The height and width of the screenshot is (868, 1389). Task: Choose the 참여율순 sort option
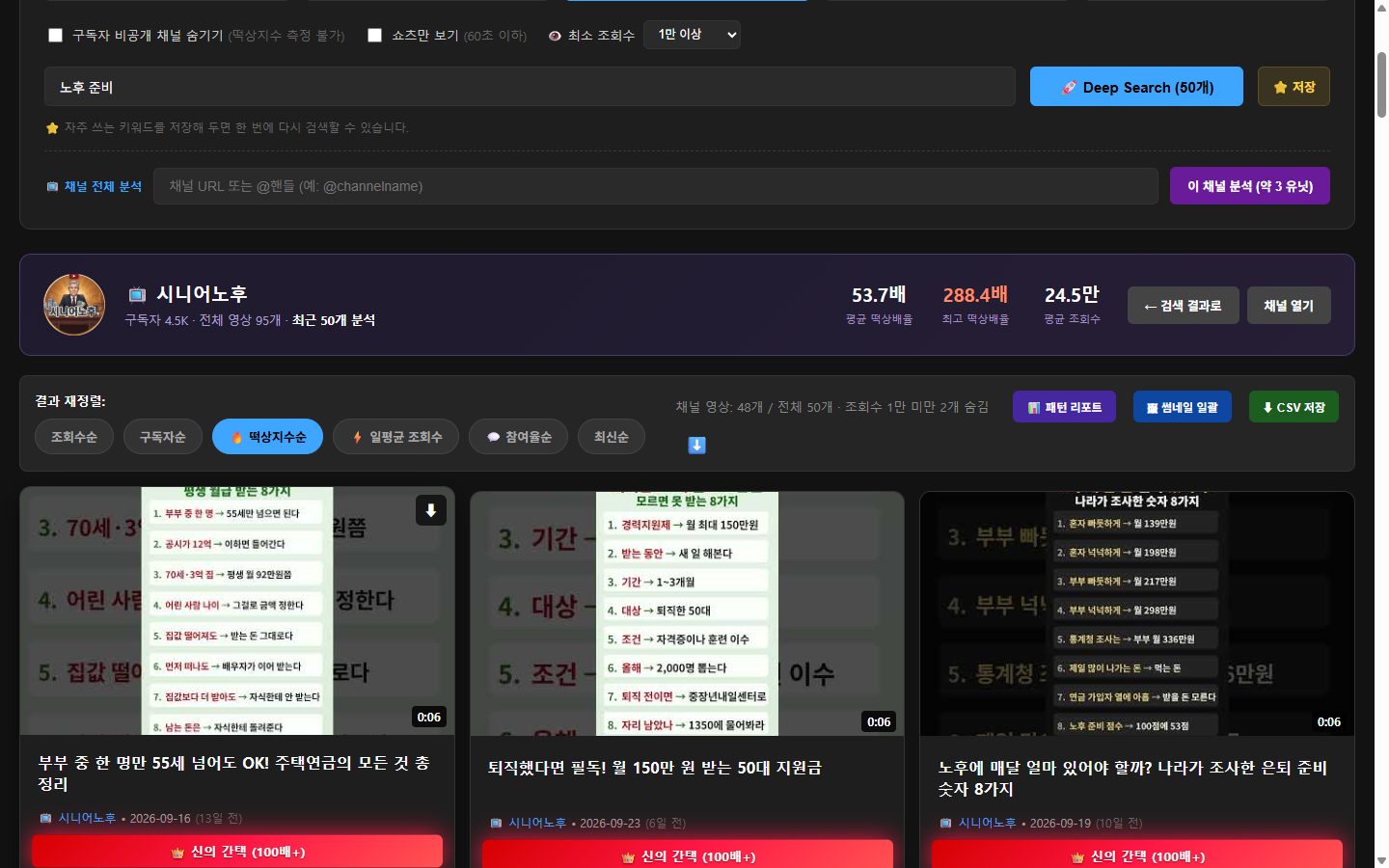tap(519, 437)
